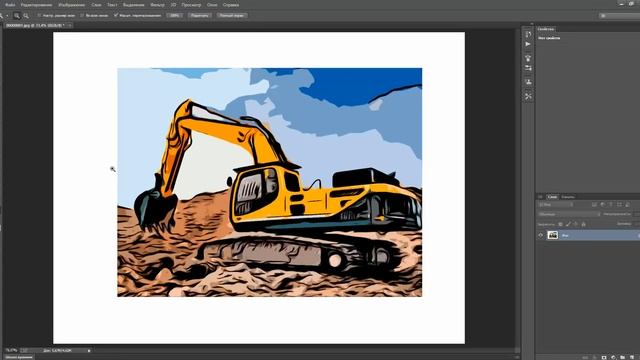The height and width of the screenshot is (360, 640).
Task: Open the blending mode 'Обычные' dropdown
Action: [x=569, y=214]
